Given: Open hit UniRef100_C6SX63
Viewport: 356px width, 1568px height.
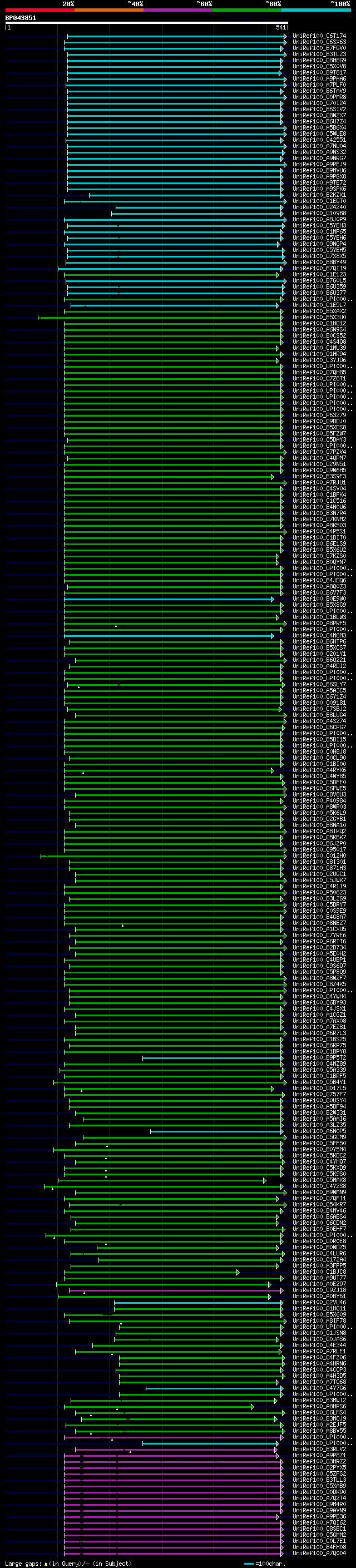Looking at the screenshot, I should tap(319, 42).
